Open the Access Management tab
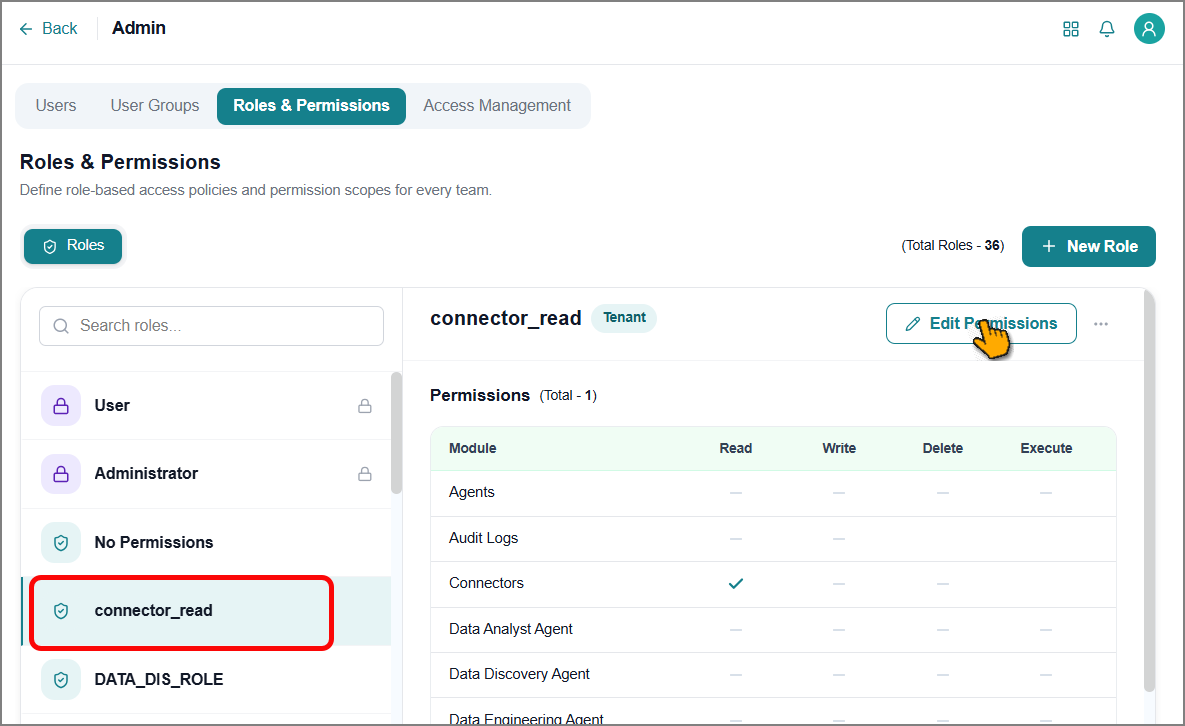The height and width of the screenshot is (726, 1185). point(497,106)
